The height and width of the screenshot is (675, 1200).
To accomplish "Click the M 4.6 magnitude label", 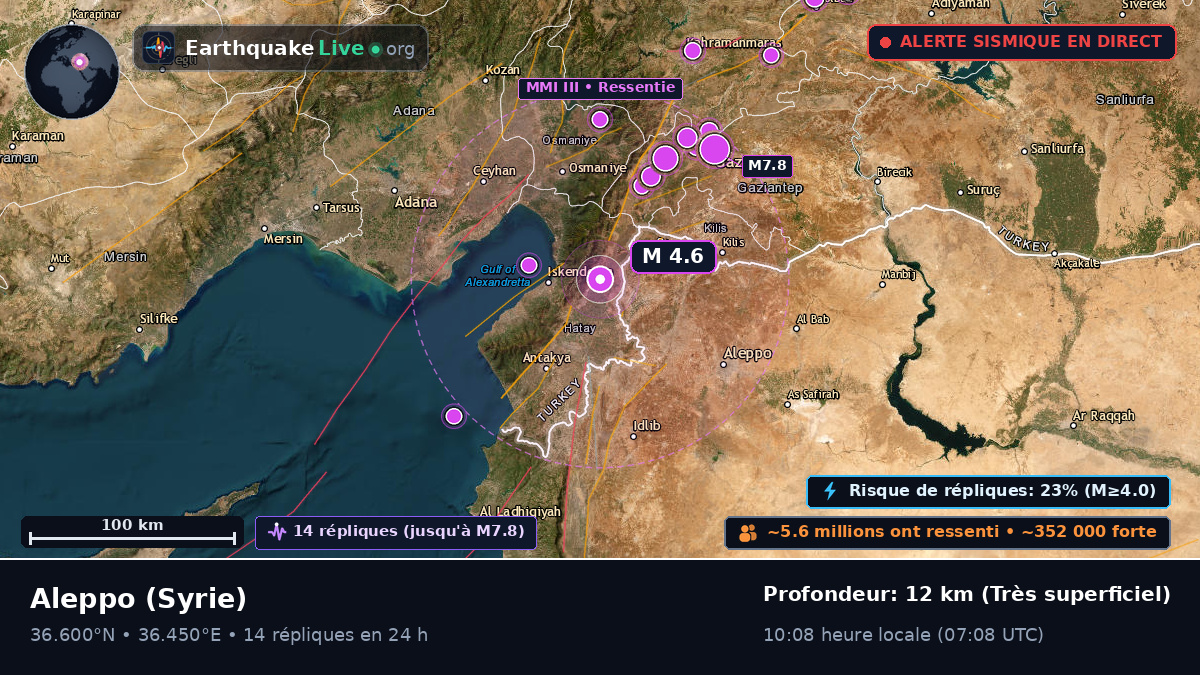I will coord(673,256).
